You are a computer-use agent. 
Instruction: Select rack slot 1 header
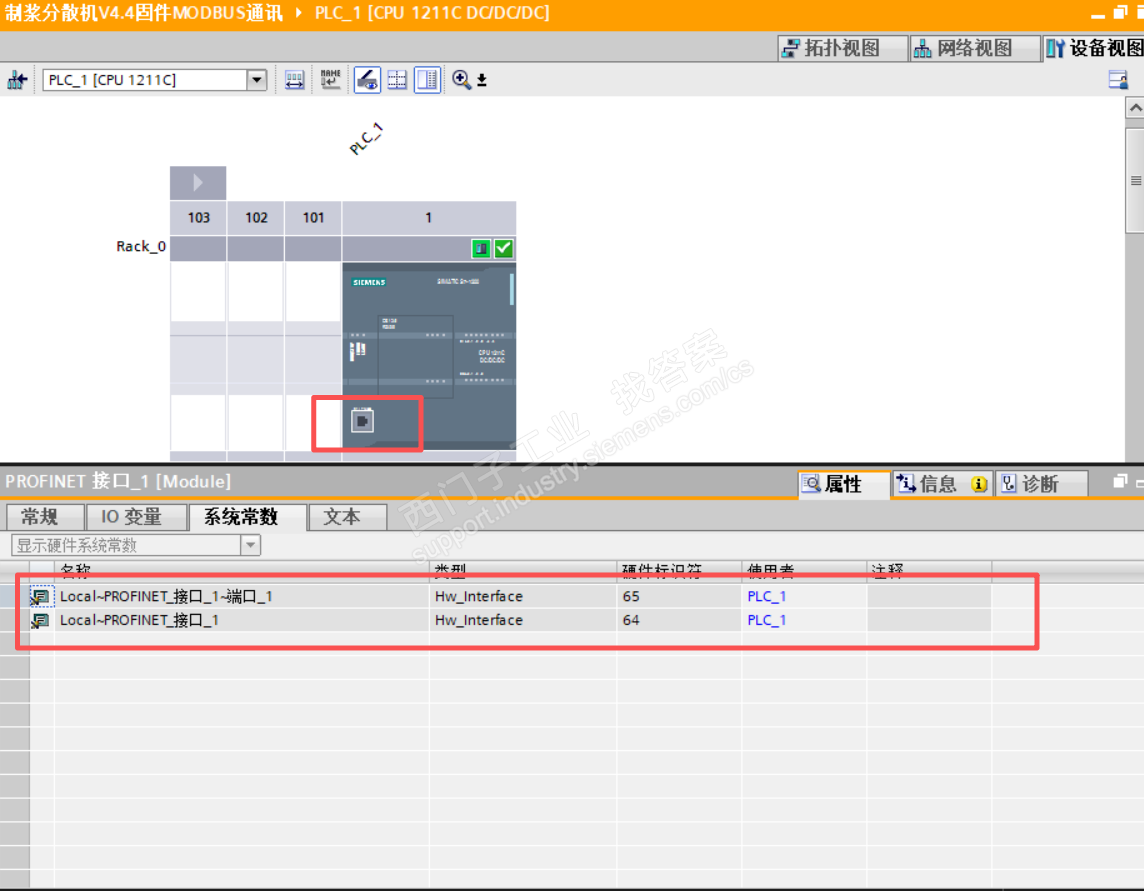pos(429,217)
